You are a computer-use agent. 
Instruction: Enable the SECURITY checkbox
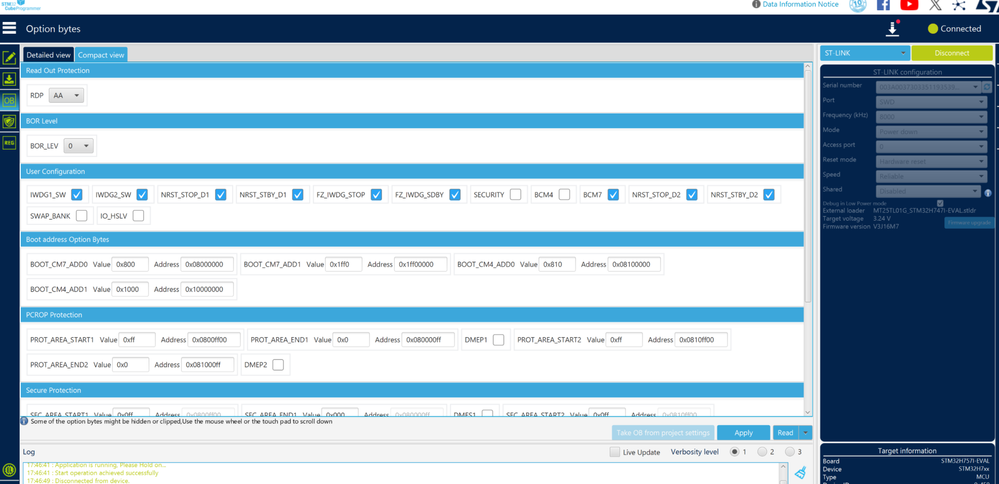click(x=515, y=194)
